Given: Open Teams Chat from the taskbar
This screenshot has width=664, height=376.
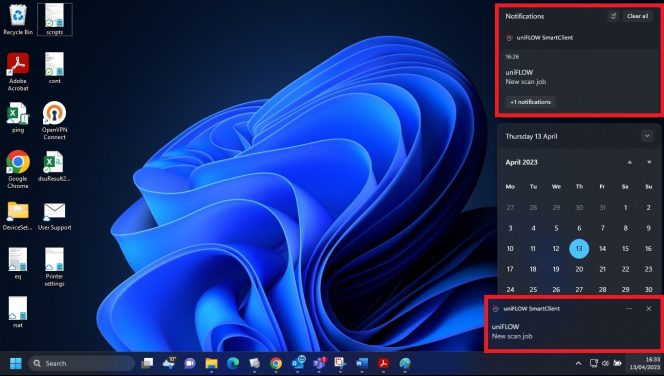Looking at the screenshot, I should (x=190, y=363).
